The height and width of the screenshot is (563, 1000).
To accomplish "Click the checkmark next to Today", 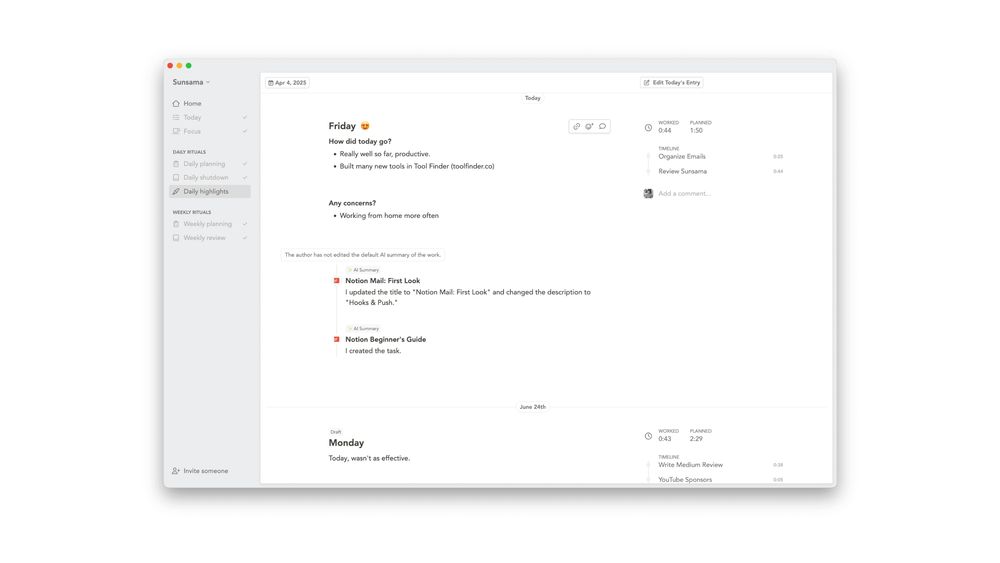I will 244,117.
